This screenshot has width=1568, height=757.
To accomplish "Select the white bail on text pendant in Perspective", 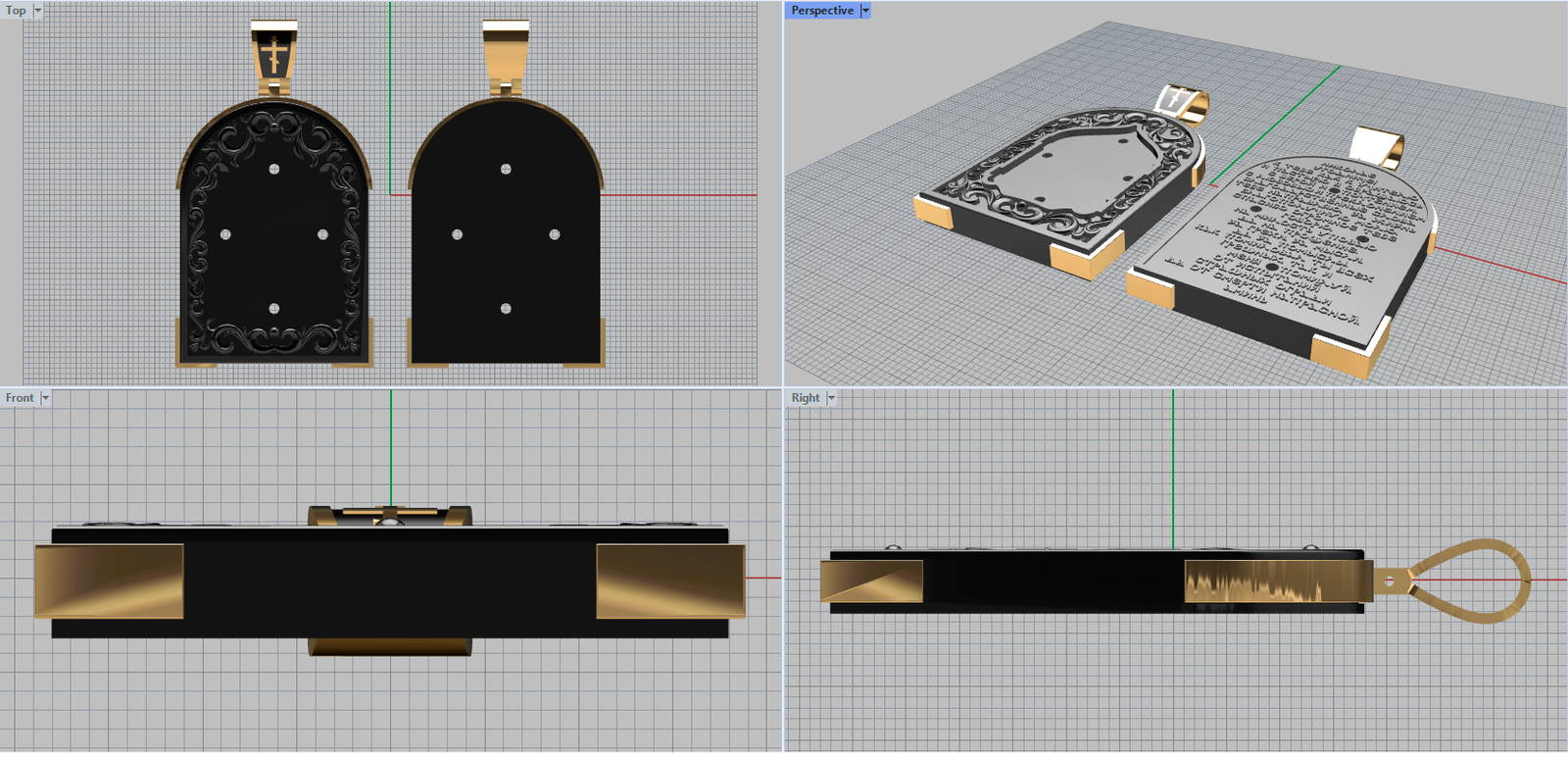I will coord(1380,145).
